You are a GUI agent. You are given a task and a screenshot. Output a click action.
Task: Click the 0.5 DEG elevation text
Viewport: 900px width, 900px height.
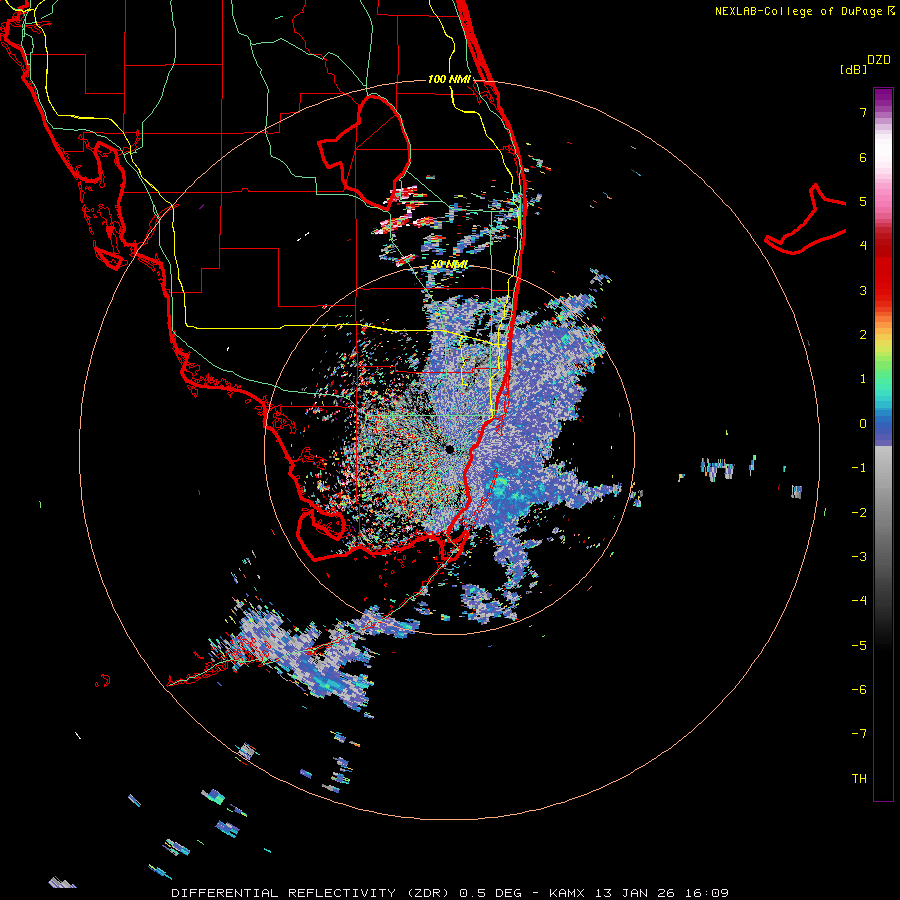491,893
